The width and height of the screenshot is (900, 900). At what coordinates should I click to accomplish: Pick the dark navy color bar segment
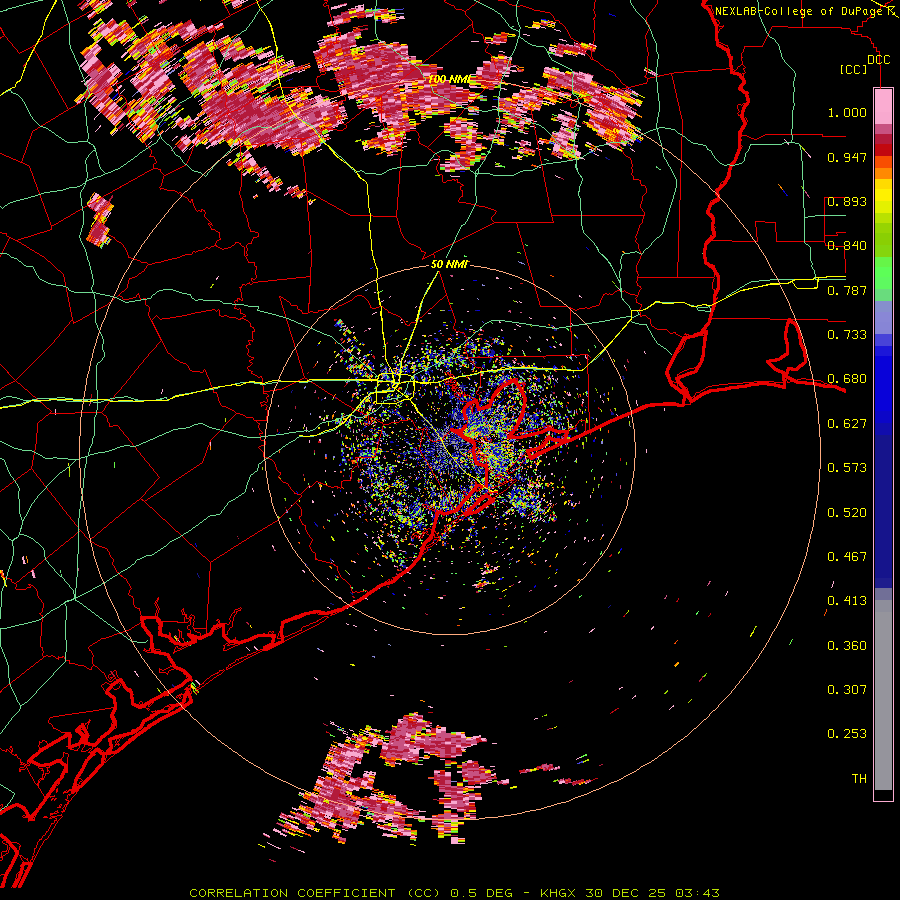point(883,511)
